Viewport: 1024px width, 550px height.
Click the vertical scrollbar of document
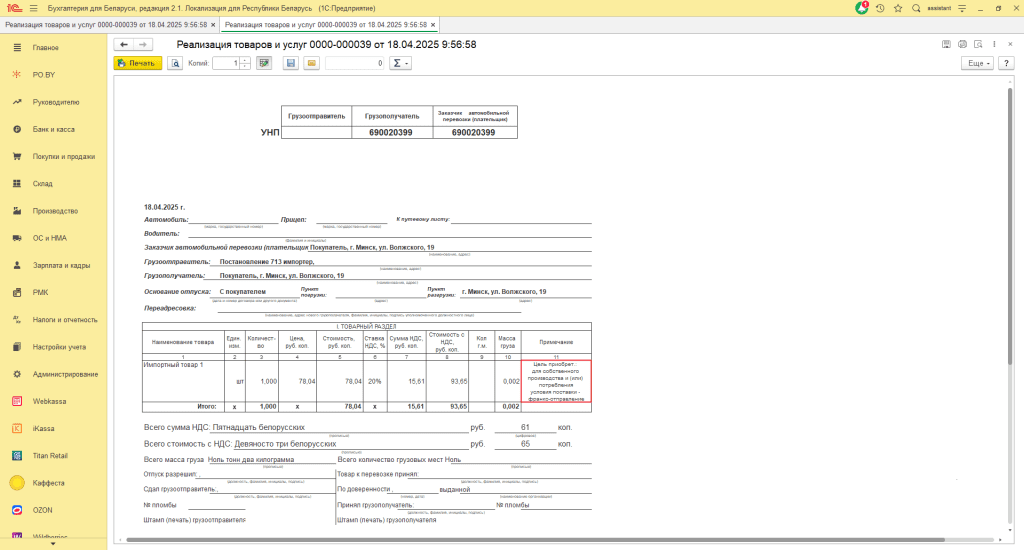tap(1010, 226)
